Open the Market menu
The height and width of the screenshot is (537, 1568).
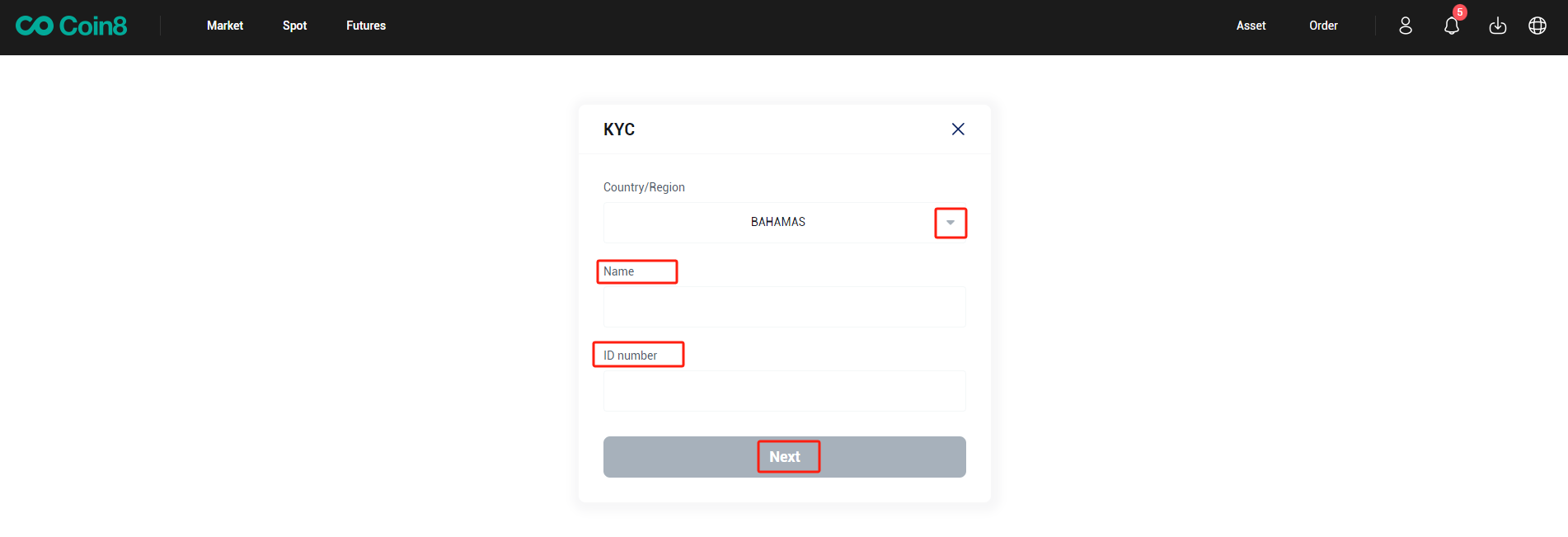[x=225, y=26]
